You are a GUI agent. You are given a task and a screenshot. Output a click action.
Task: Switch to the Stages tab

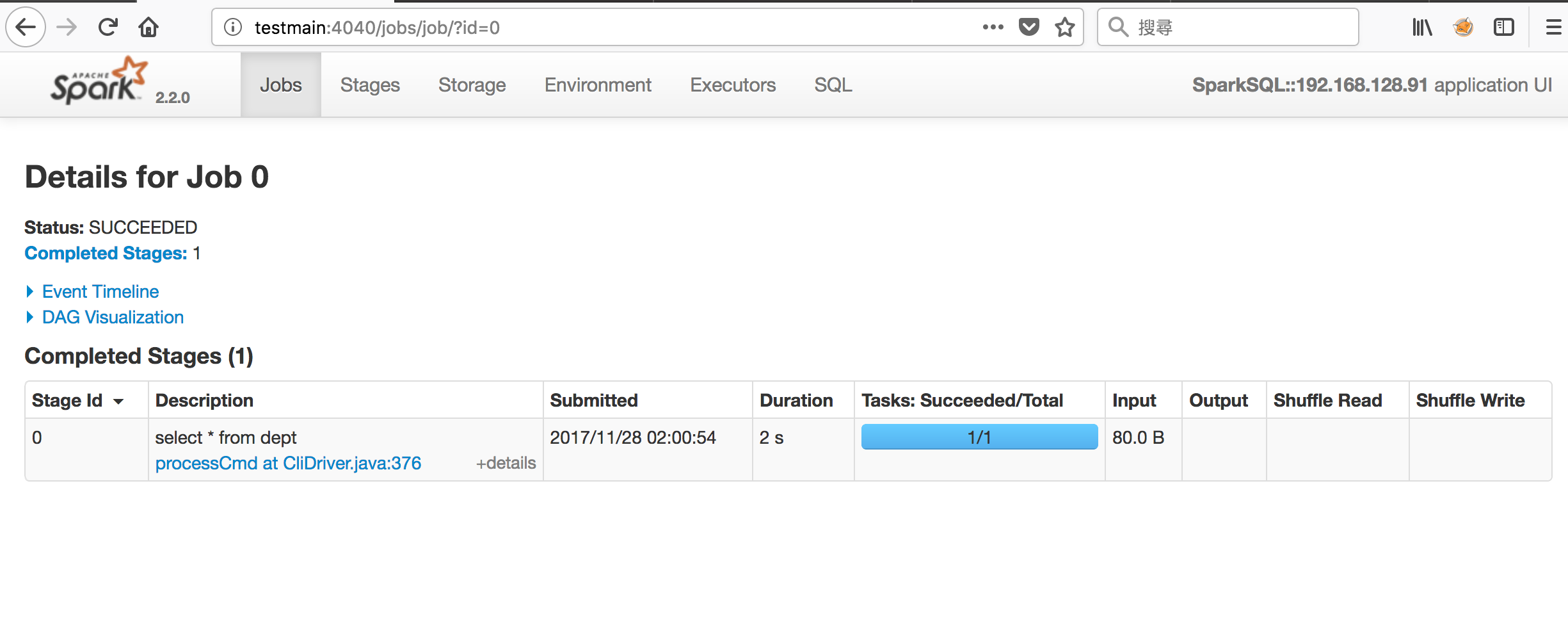point(370,85)
